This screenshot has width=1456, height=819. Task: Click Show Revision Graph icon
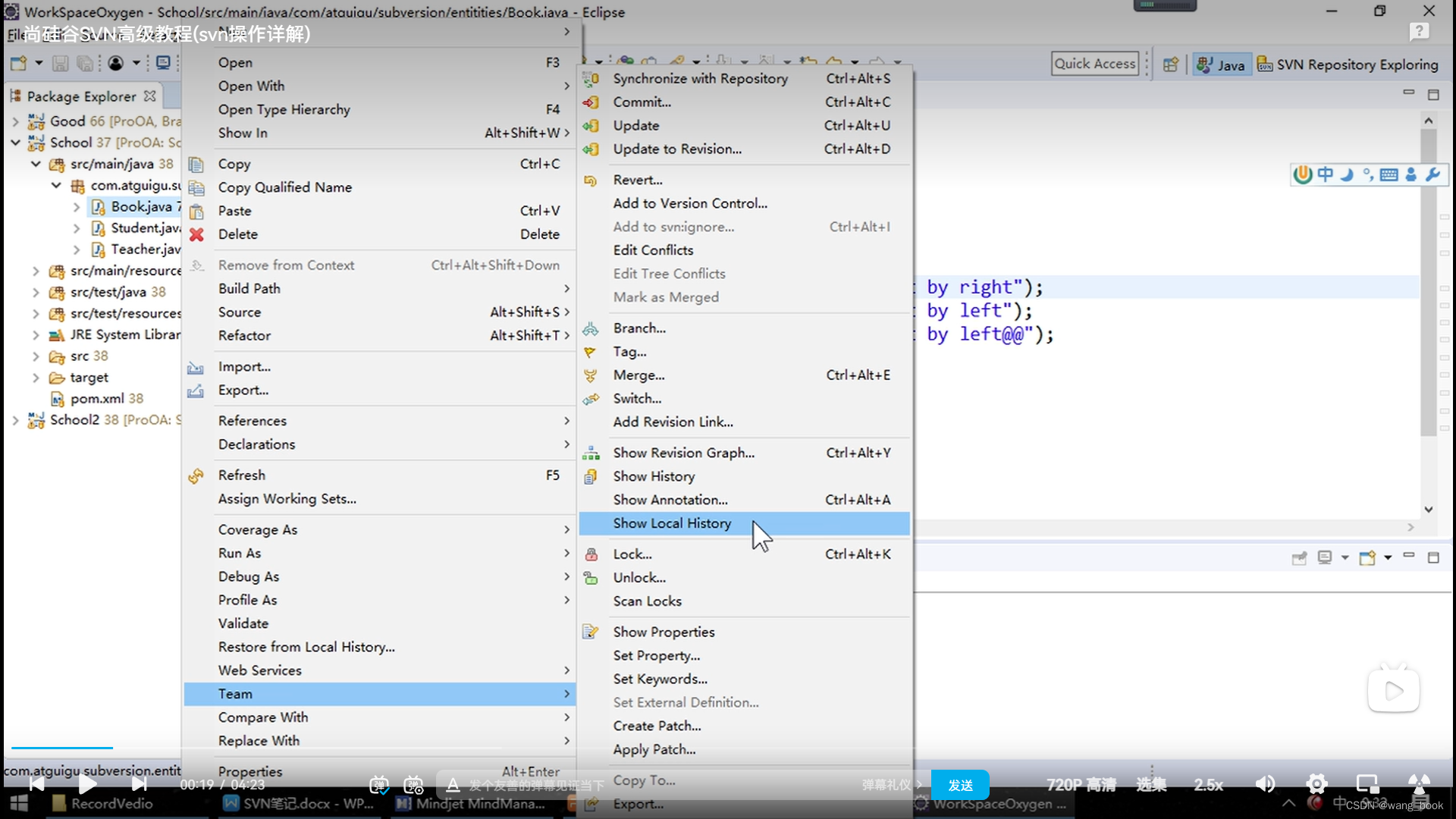tap(591, 453)
